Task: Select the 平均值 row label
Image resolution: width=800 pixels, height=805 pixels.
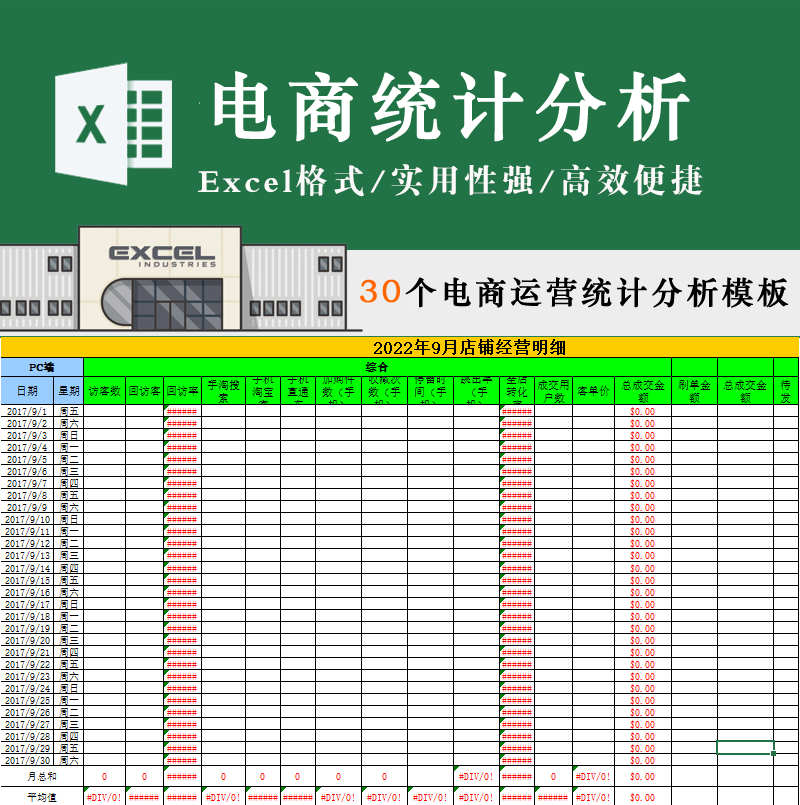Action: click(42, 797)
